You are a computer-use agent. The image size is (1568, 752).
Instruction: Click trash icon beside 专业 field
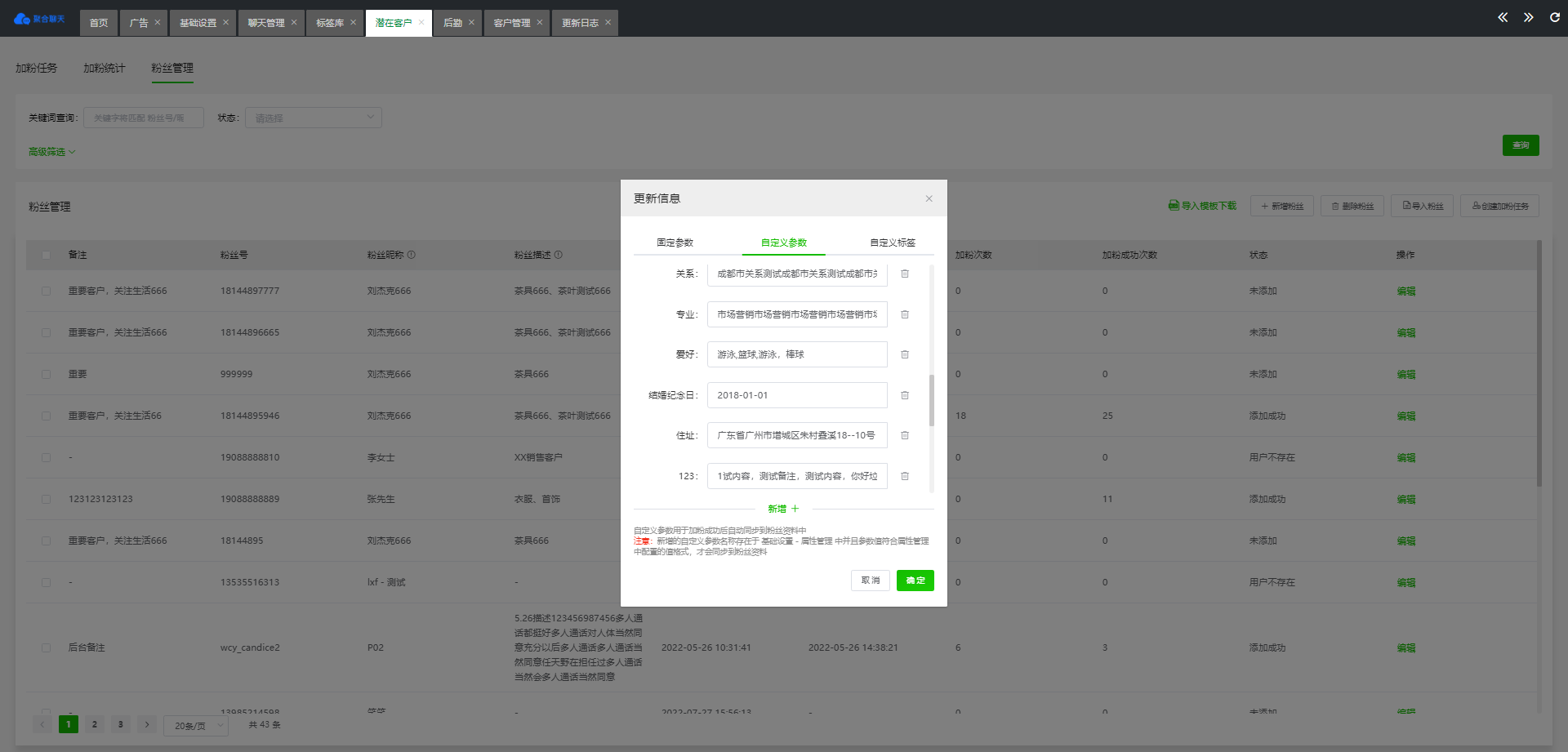coord(905,314)
